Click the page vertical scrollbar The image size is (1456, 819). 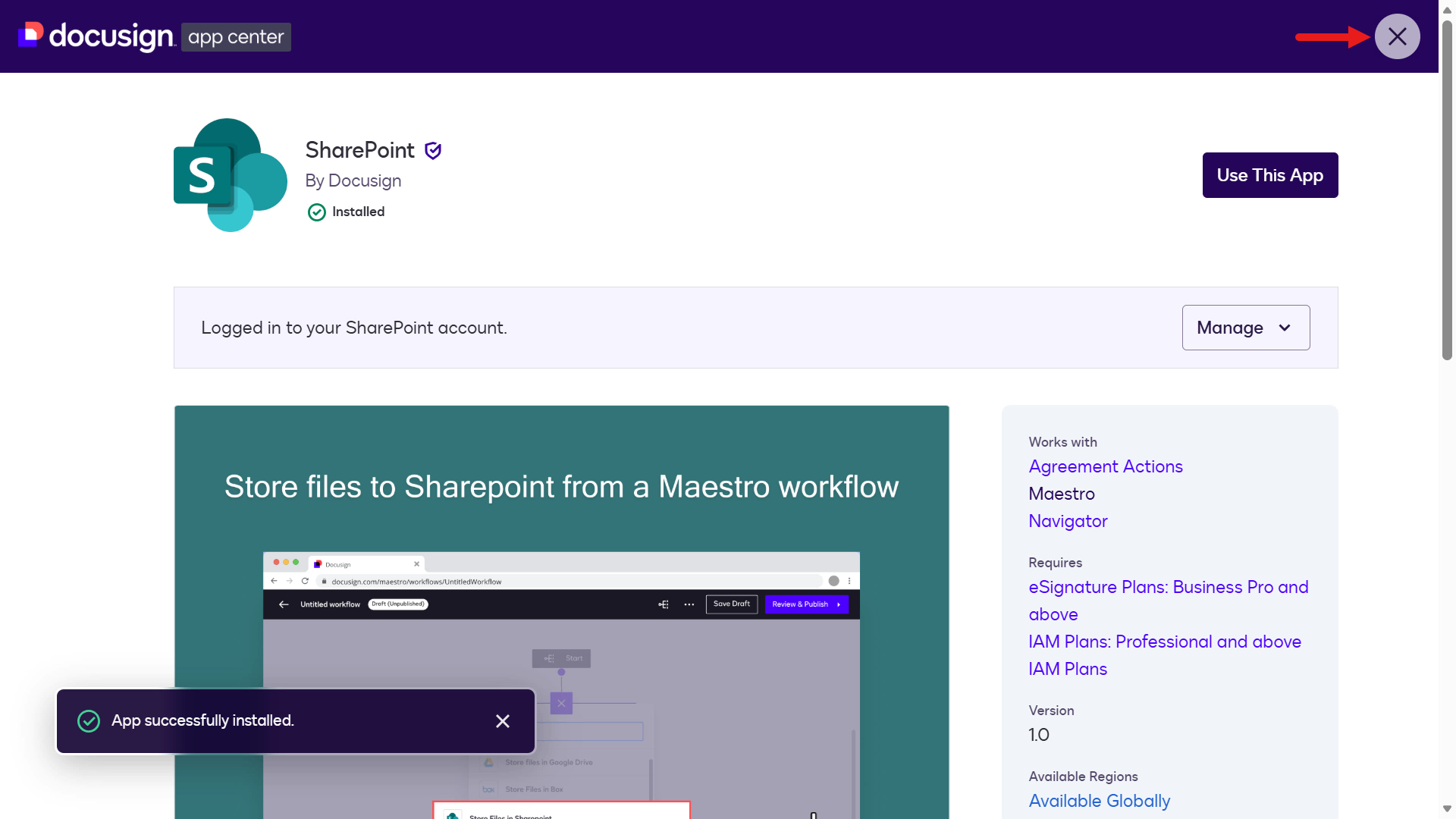[x=1447, y=190]
